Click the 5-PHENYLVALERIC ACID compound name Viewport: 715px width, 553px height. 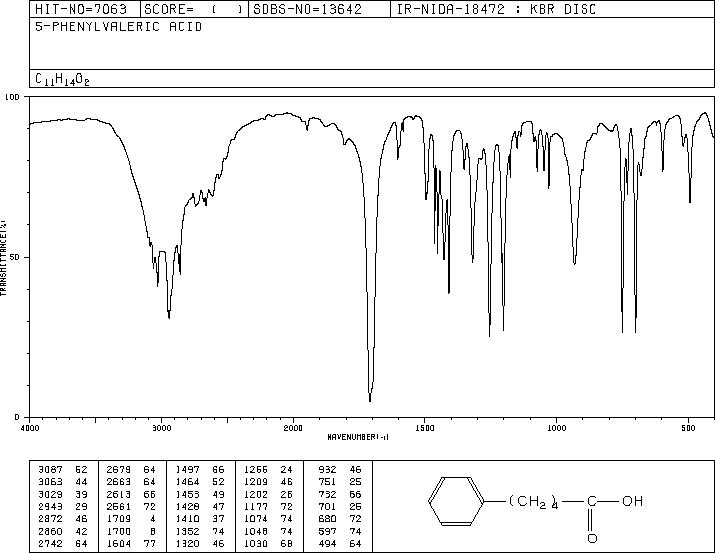coord(119,27)
